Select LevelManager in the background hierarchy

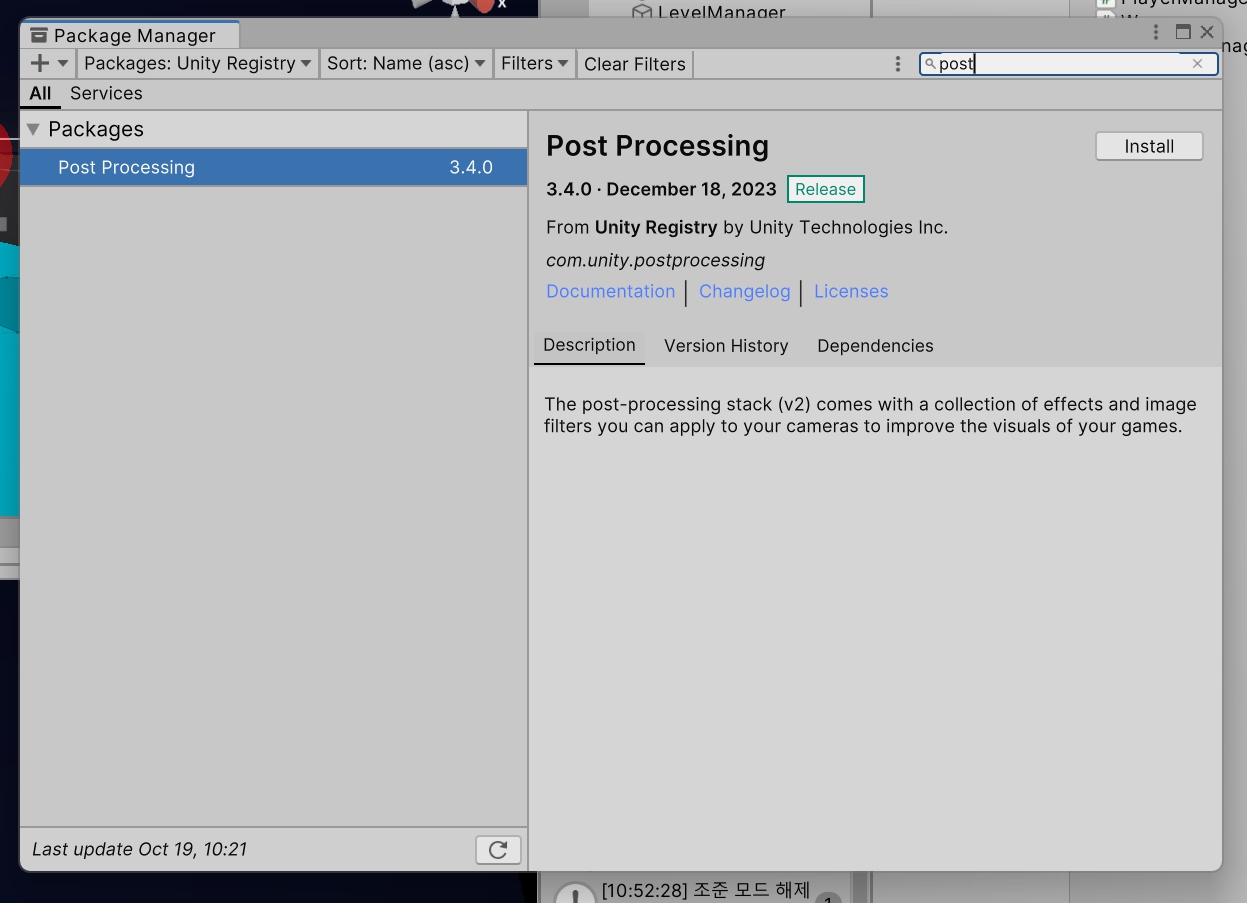[721, 12]
